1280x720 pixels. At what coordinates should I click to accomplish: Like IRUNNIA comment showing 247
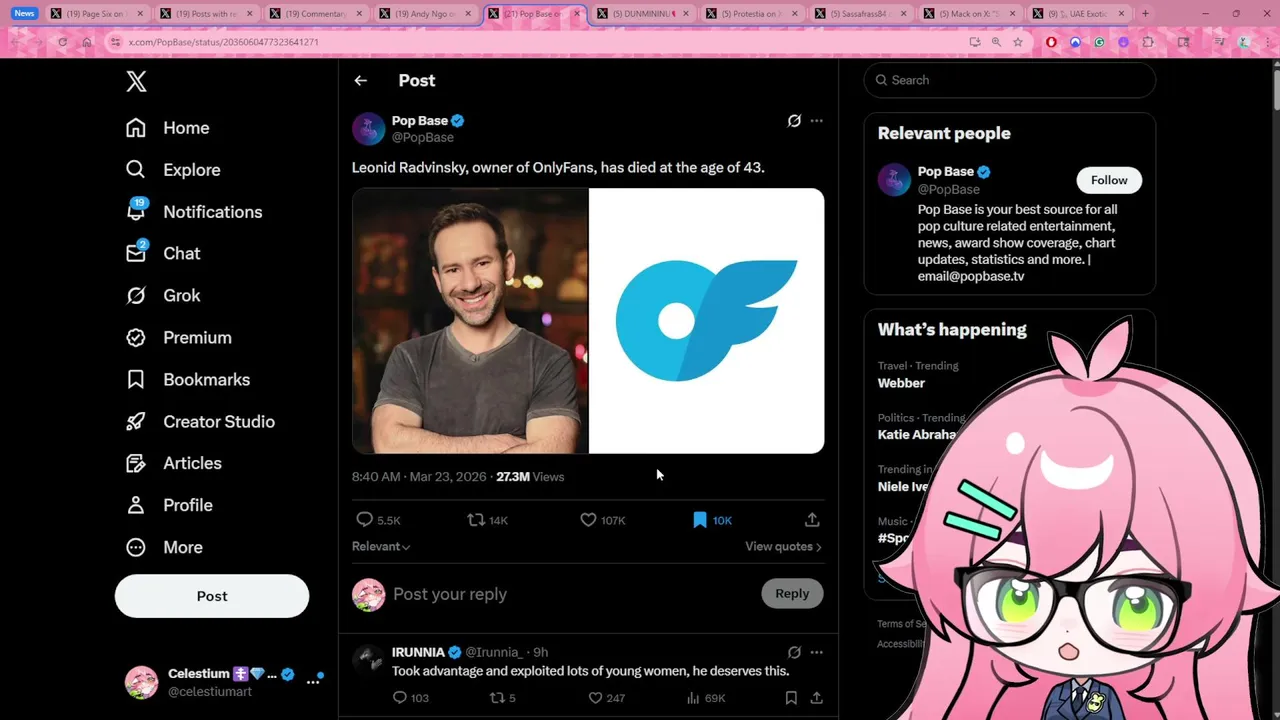pos(595,698)
